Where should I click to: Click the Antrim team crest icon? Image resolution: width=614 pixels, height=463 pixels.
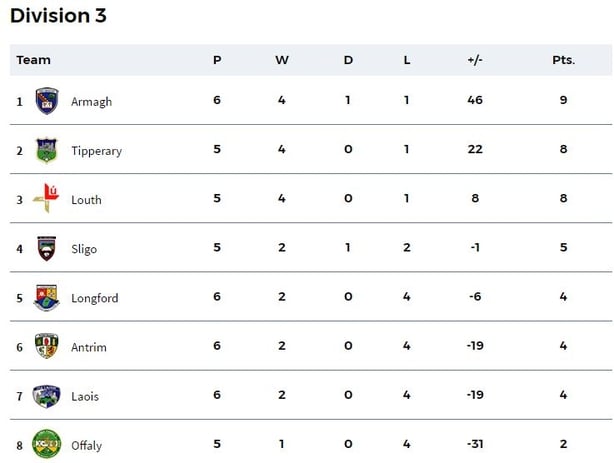tap(47, 346)
